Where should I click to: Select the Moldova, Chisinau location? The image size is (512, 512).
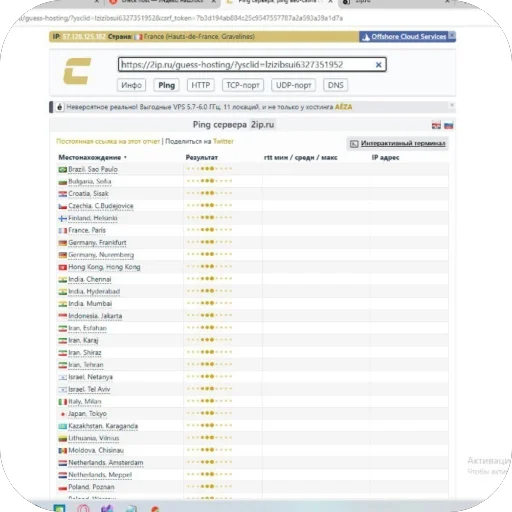(x=96, y=450)
